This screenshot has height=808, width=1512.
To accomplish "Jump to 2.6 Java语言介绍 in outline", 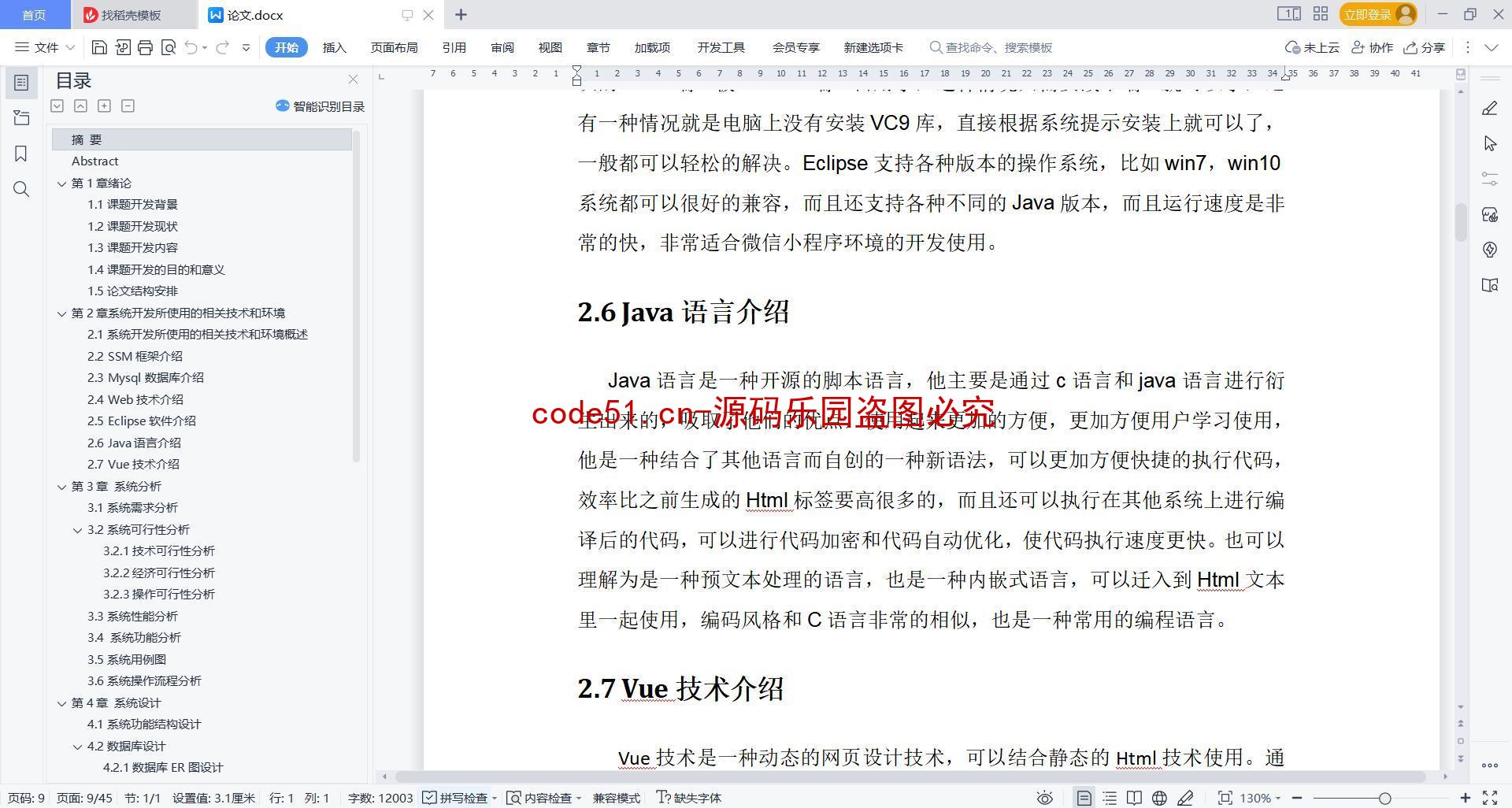I will click(x=134, y=443).
